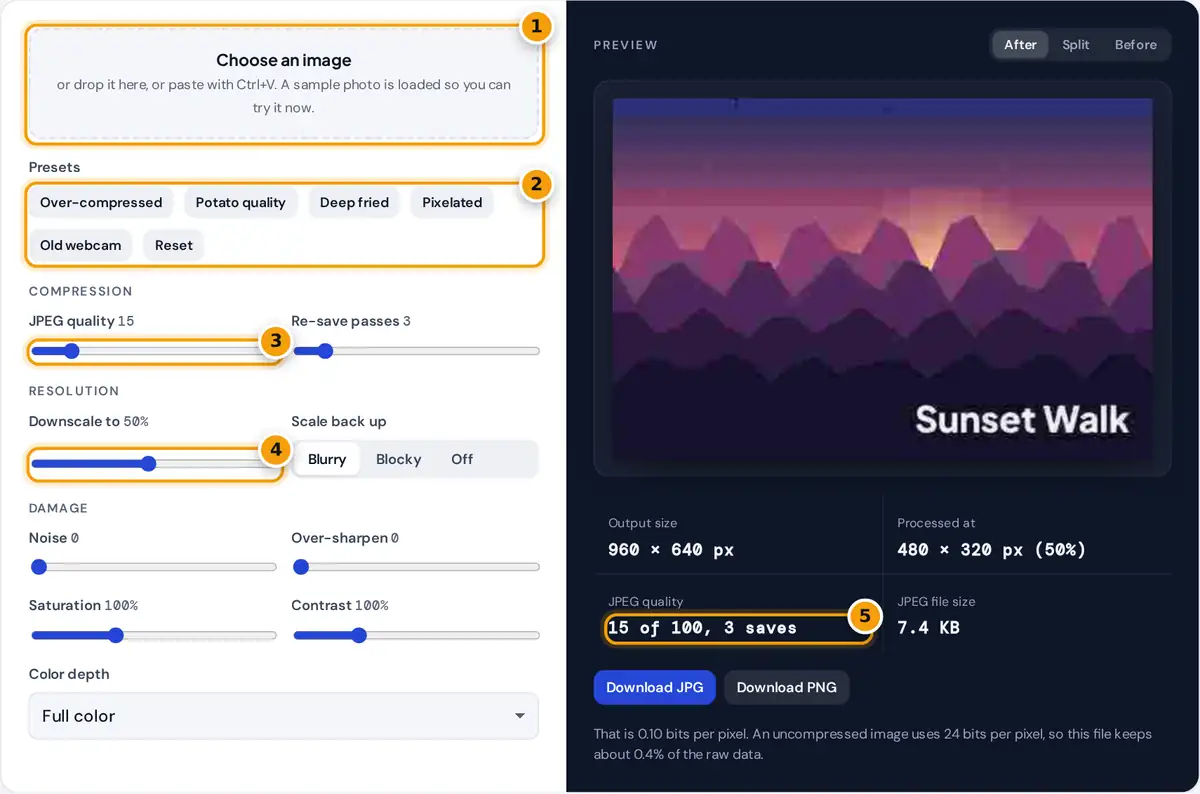The width and height of the screenshot is (1200, 794).
Task: Click the Choose an image drop zone
Action: point(284,83)
